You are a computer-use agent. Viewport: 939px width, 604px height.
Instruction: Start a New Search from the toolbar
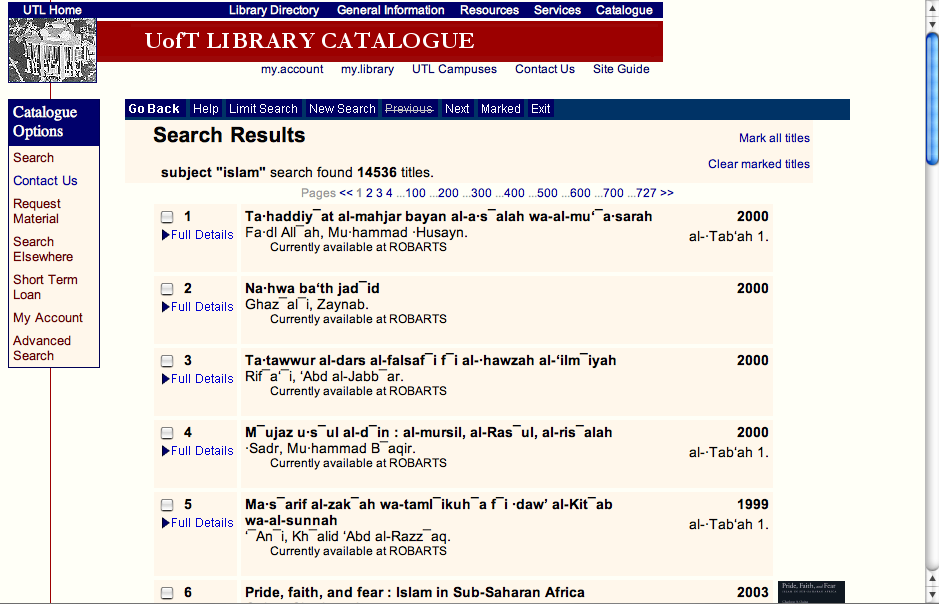tap(342, 108)
